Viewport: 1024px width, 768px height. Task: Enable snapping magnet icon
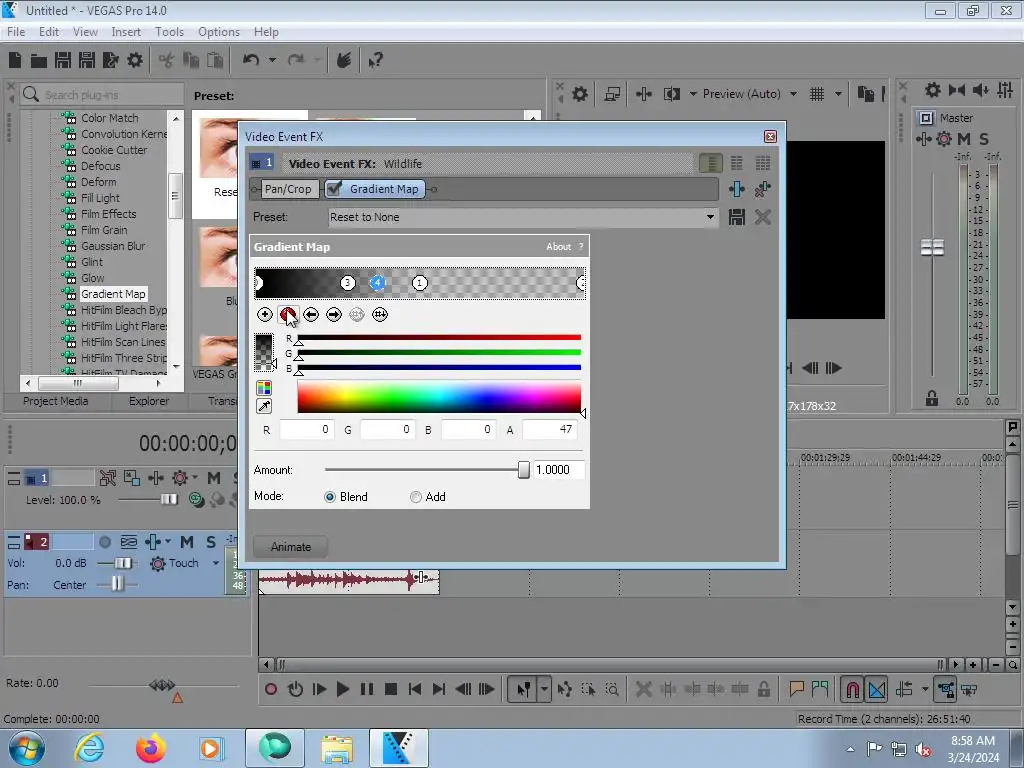[x=852, y=689]
